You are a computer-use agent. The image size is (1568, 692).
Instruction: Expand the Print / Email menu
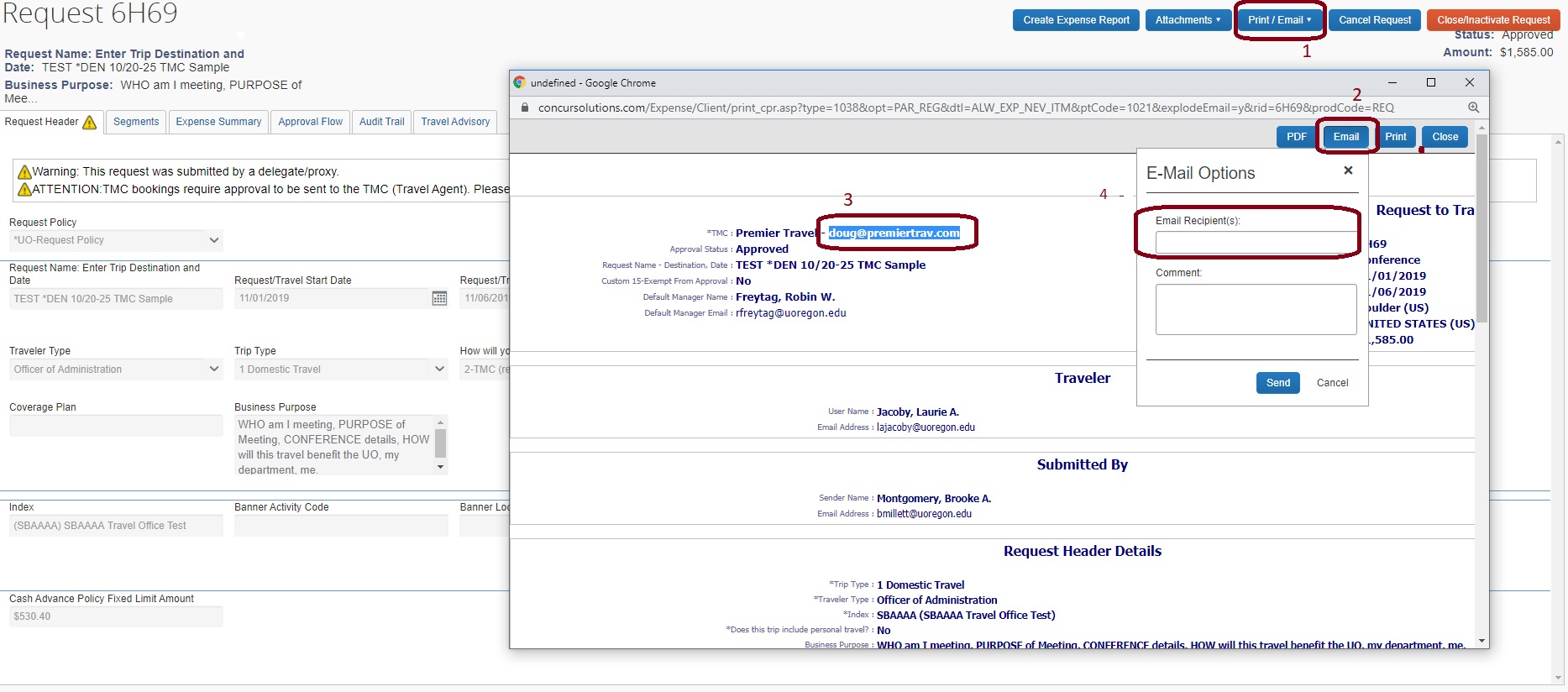pyautogui.click(x=1279, y=20)
